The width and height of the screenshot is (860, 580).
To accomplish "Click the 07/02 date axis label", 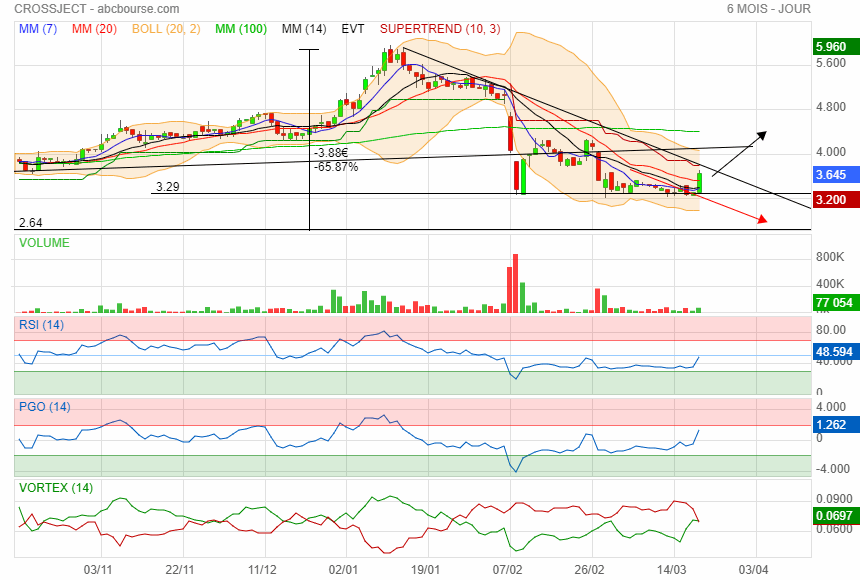I will click(x=507, y=570).
